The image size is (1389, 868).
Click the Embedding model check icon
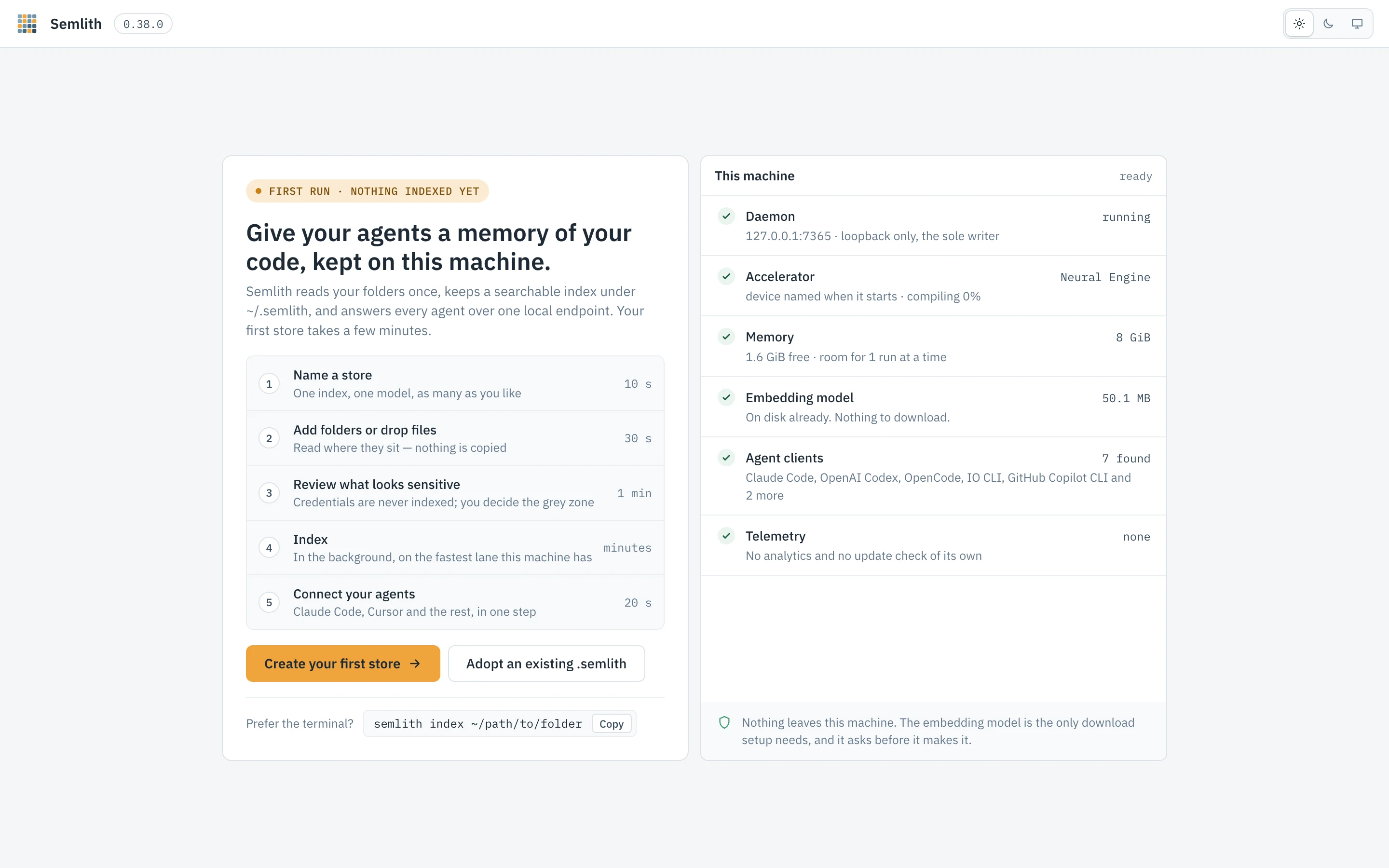[726, 397]
